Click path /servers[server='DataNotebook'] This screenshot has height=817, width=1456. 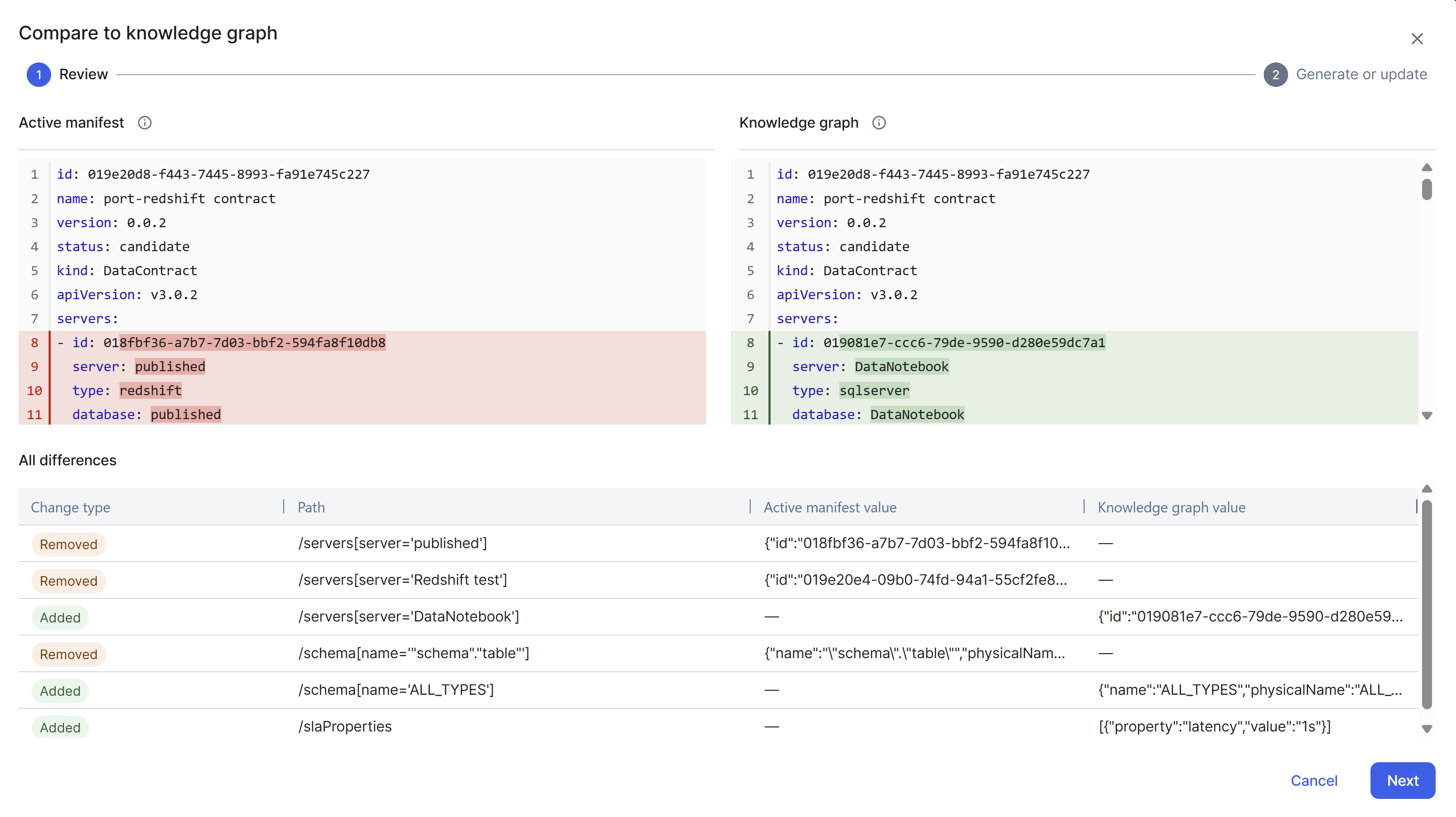pyautogui.click(x=409, y=616)
